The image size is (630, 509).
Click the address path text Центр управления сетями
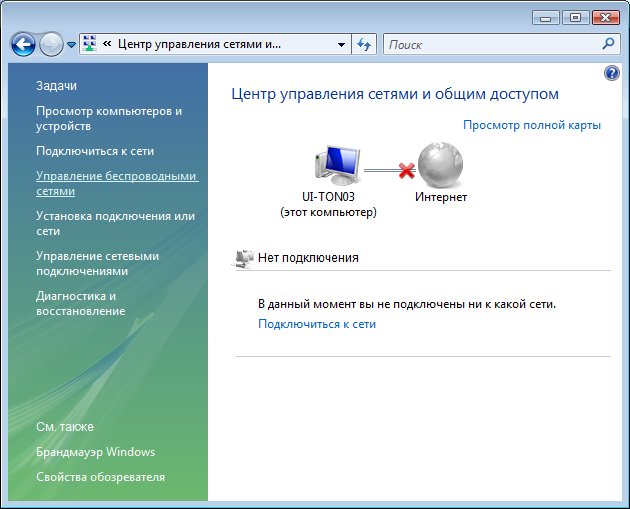point(199,45)
